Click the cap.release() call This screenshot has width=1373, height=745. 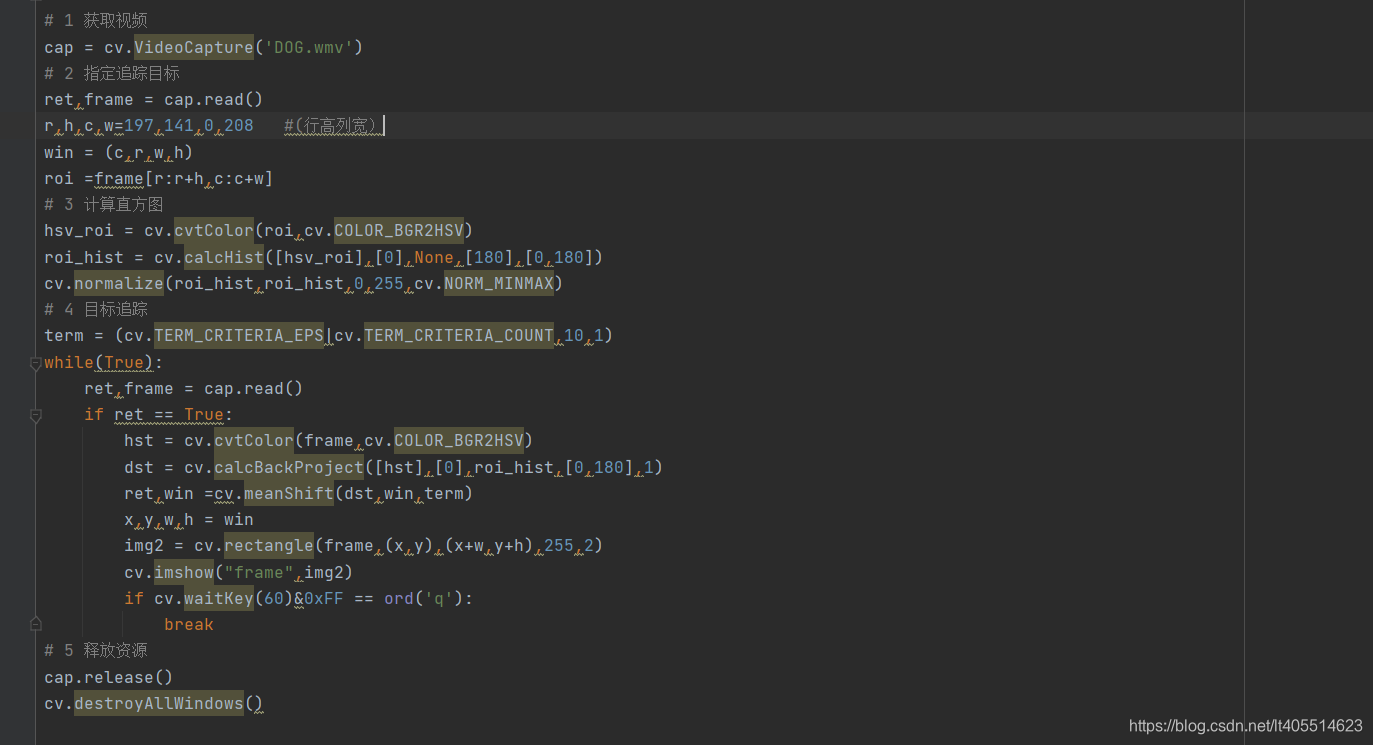[x=109, y=677]
